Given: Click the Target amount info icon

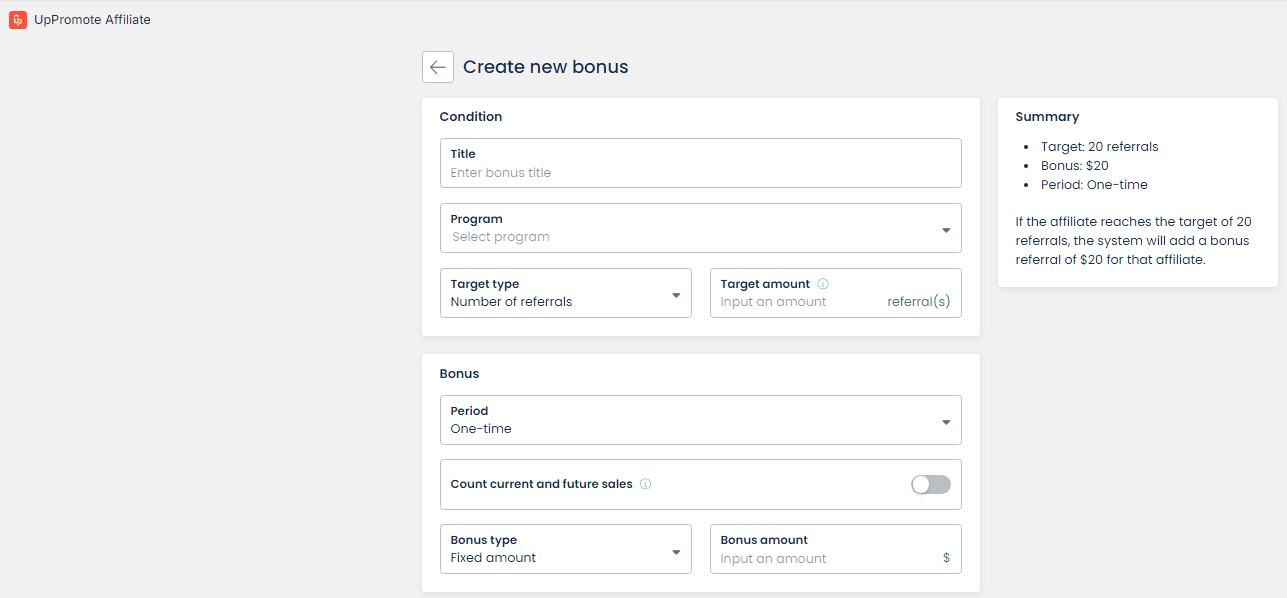Looking at the screenshot, I should [x=823, y=284].
